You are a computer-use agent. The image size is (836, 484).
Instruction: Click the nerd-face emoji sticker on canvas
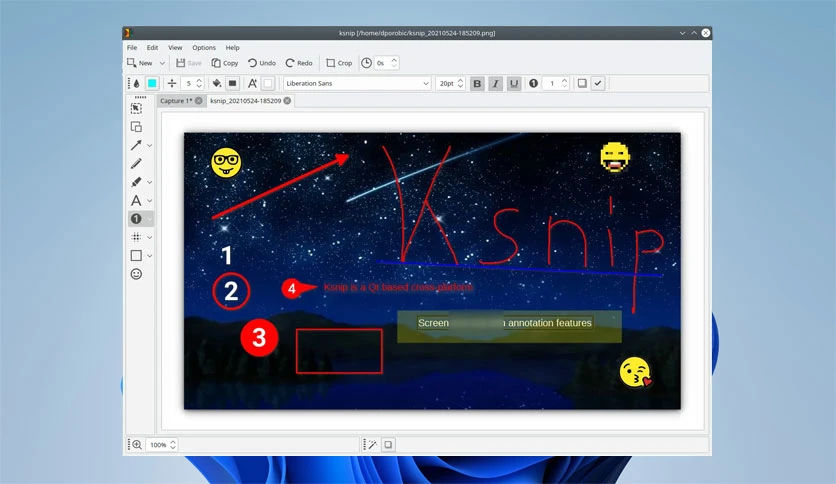(x=226, y=163)
